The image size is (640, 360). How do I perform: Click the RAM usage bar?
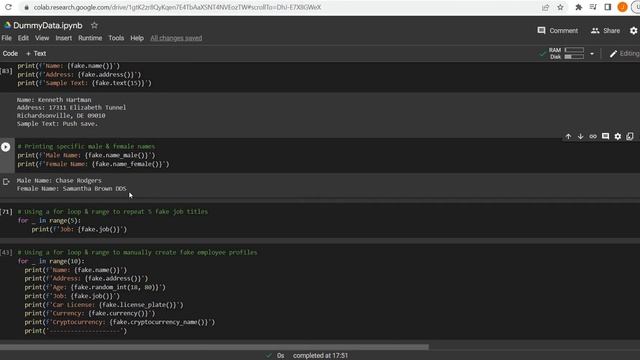(x=574, y=50)
